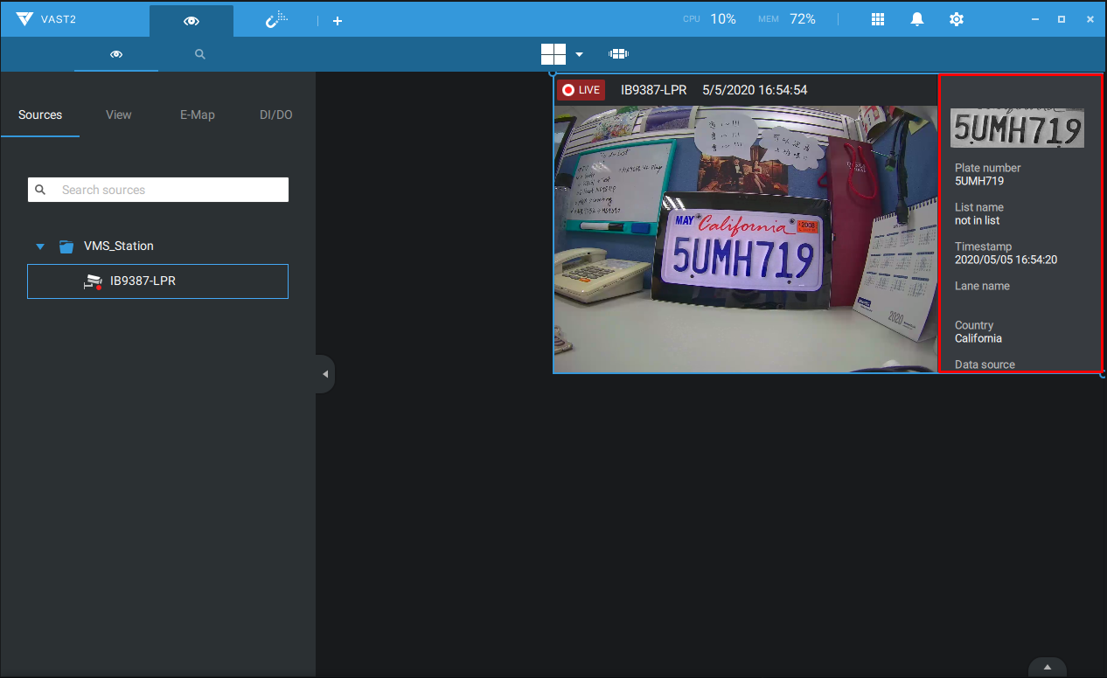
Task: Collapse the left panel with the arrow handle
Action: click(324, 373)
